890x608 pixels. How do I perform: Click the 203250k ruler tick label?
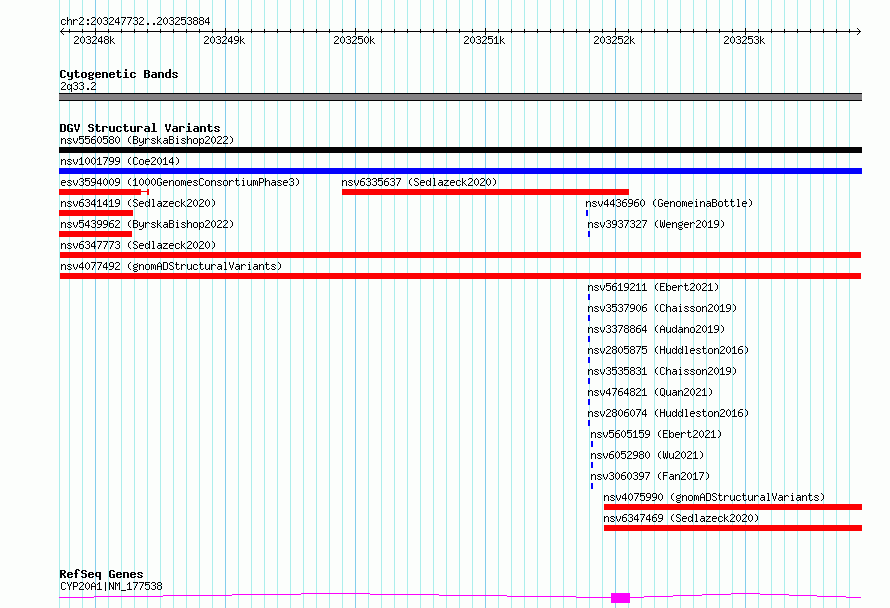(x=354, y=40)
